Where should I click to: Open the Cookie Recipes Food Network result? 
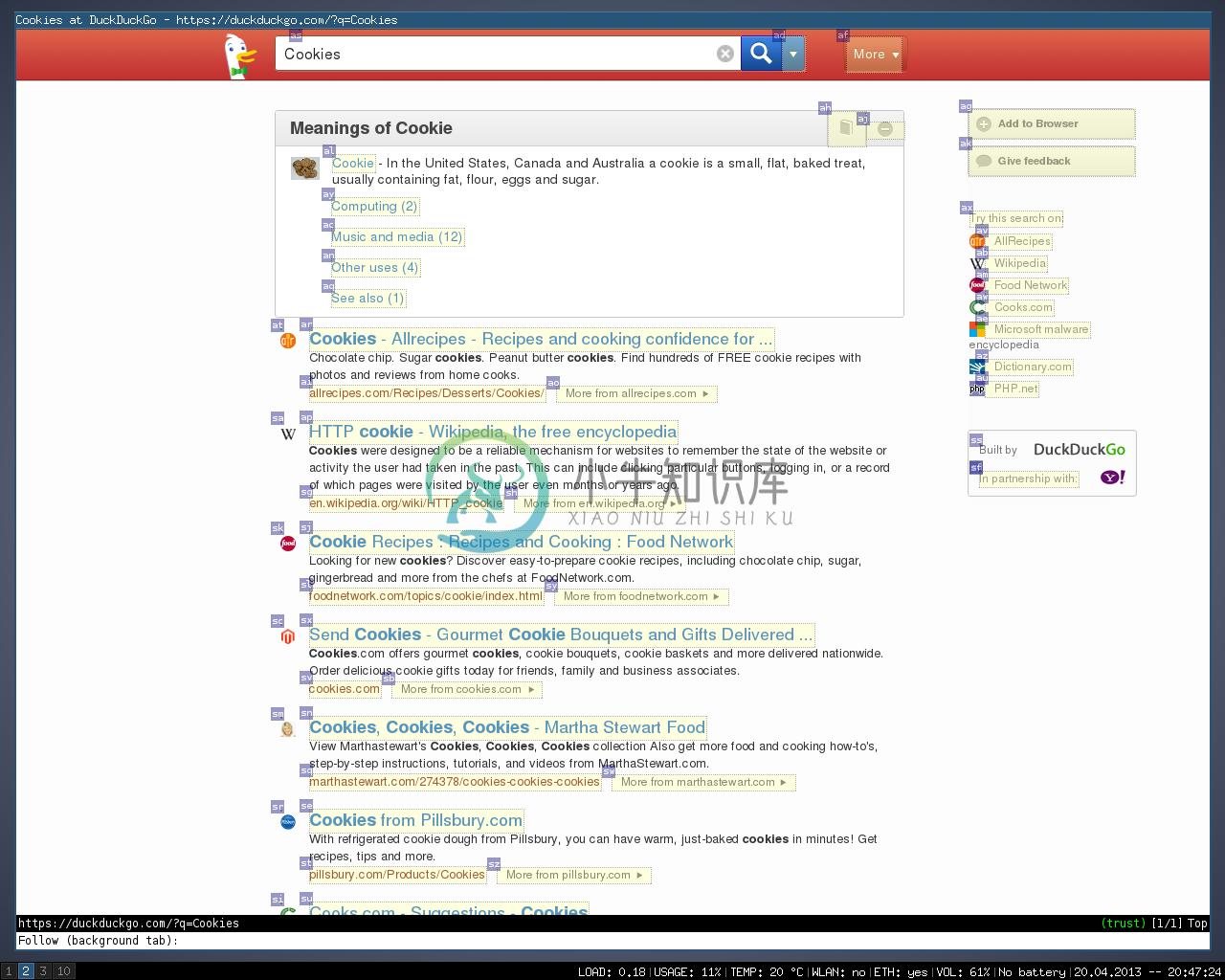click(521, 542)
